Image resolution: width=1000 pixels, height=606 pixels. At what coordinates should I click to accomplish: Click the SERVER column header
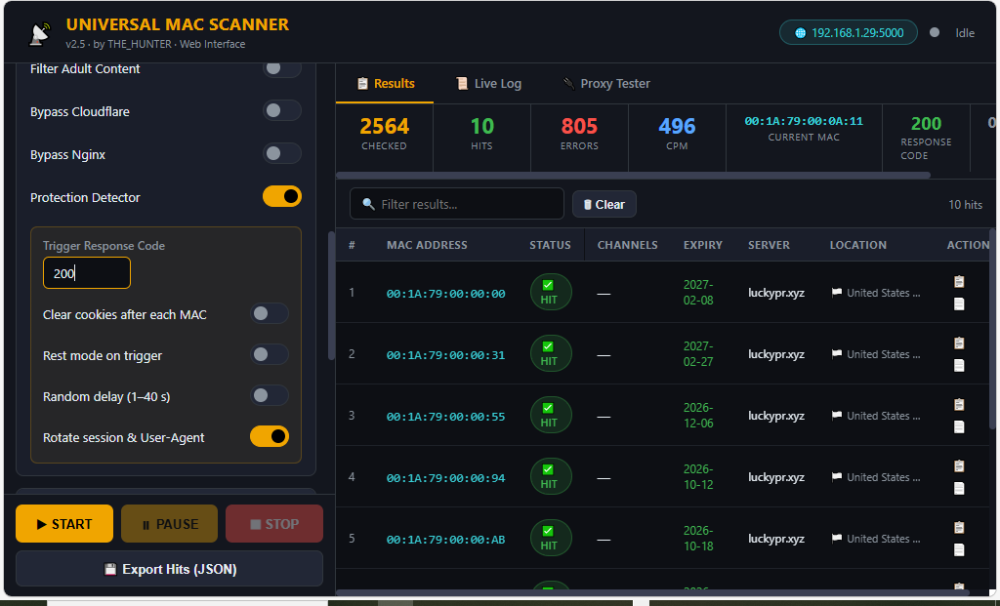[x=768, y=245]
